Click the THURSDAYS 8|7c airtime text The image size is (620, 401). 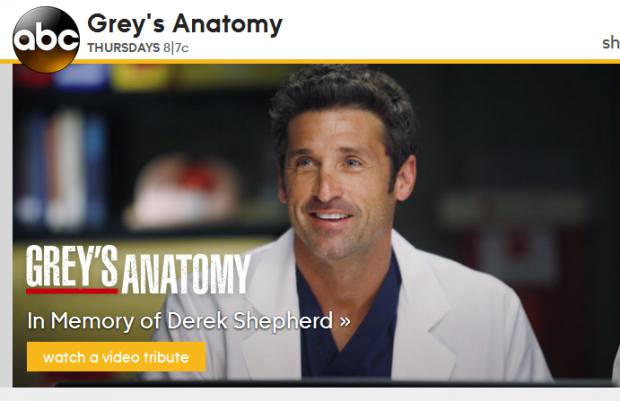pyautogui.click(x=138, y=48)
